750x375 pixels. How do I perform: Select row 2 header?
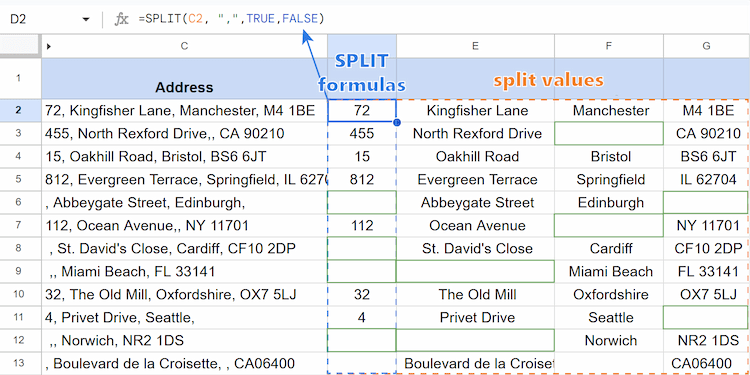18,110
